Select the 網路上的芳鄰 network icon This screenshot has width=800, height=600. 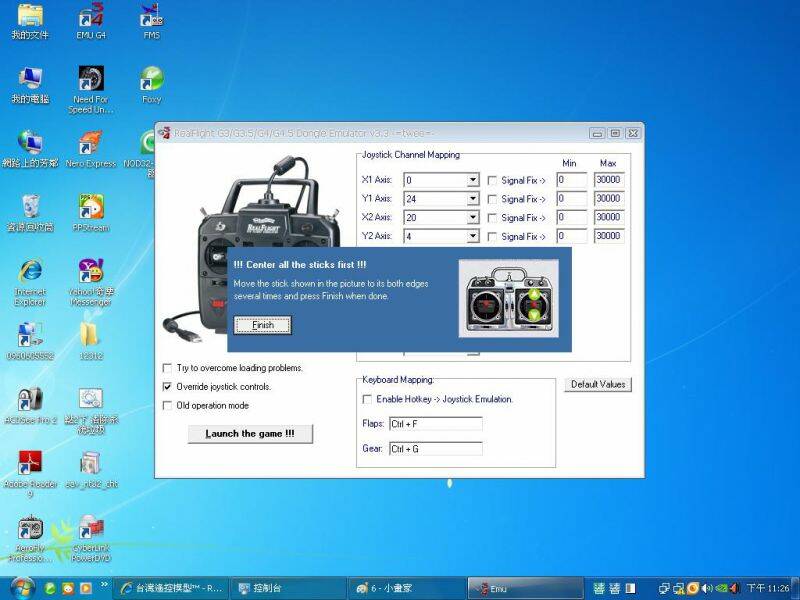30,149
